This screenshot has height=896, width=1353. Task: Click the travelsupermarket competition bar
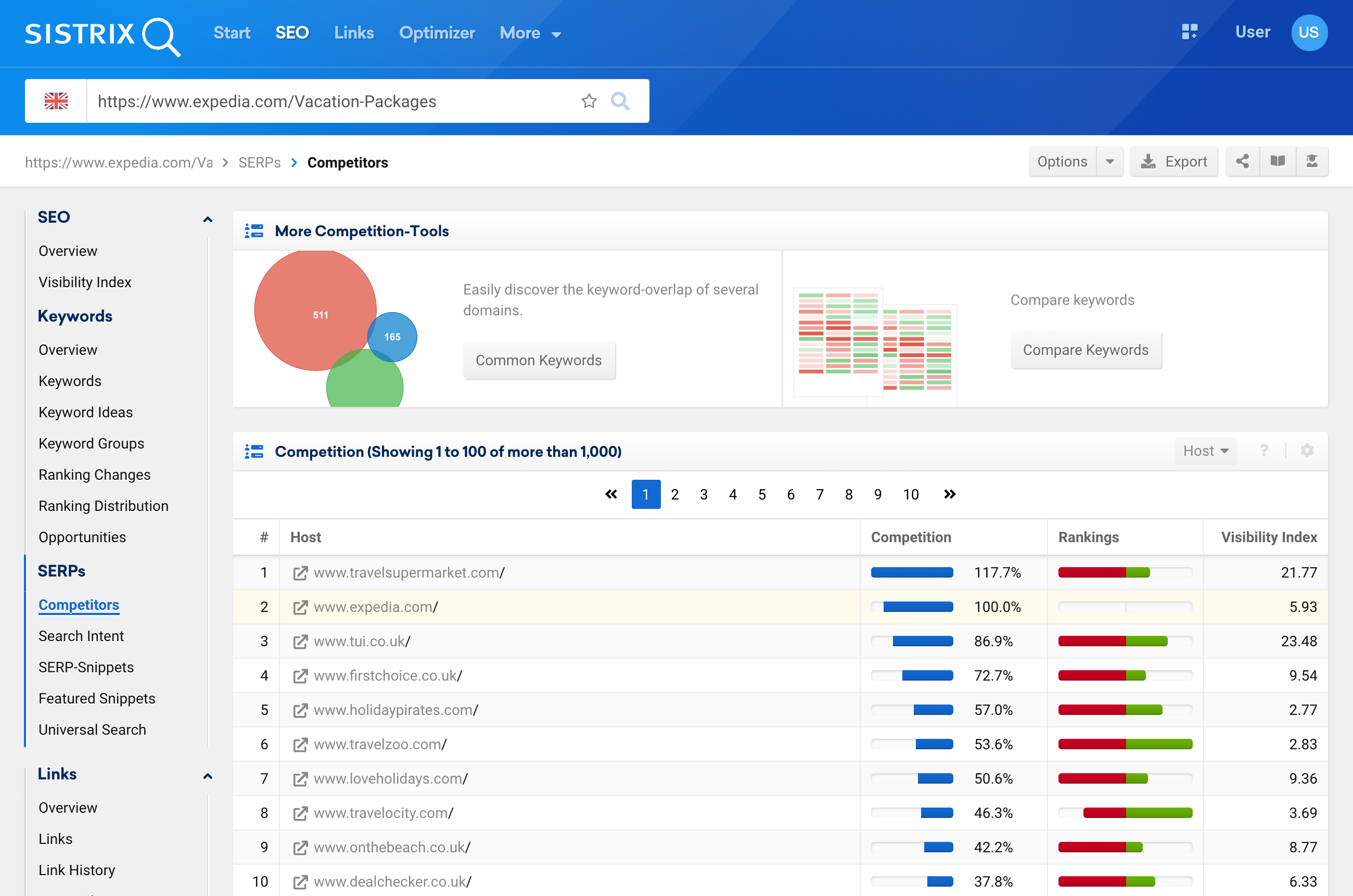912,572
